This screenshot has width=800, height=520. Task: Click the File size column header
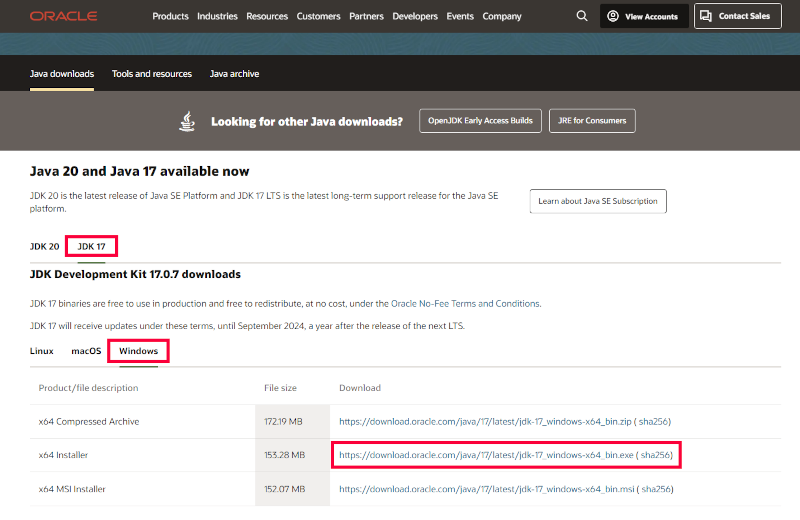[280, 388]
